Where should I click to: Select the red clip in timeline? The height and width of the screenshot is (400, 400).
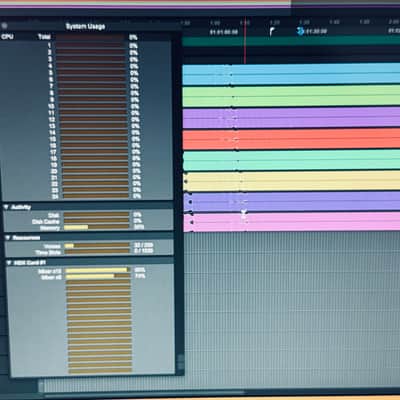[291, 139]
